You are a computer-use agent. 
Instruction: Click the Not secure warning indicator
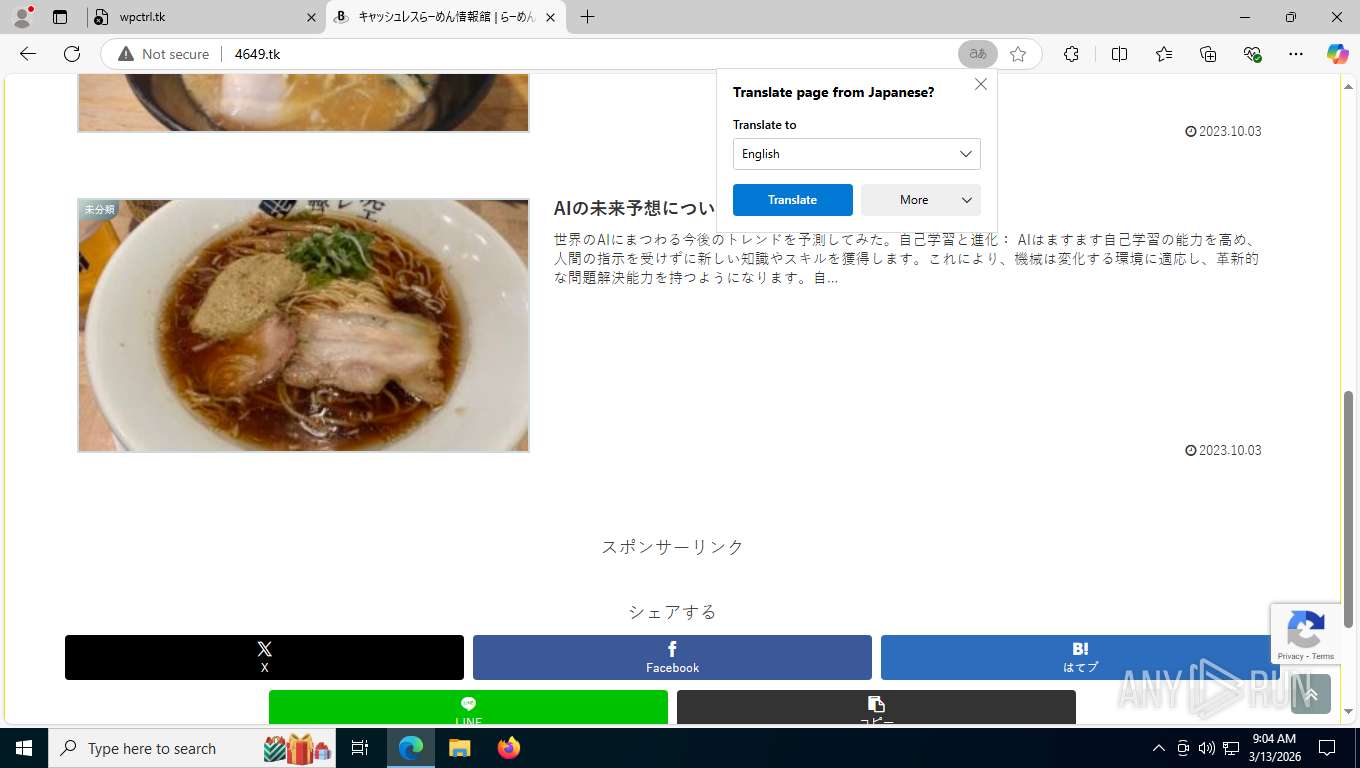(164, 54)
